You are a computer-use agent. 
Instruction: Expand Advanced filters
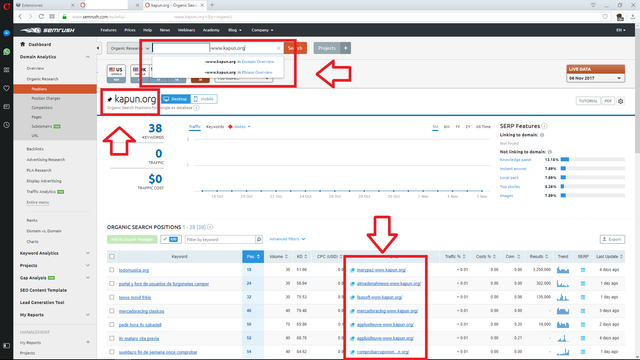coord(287,239)
